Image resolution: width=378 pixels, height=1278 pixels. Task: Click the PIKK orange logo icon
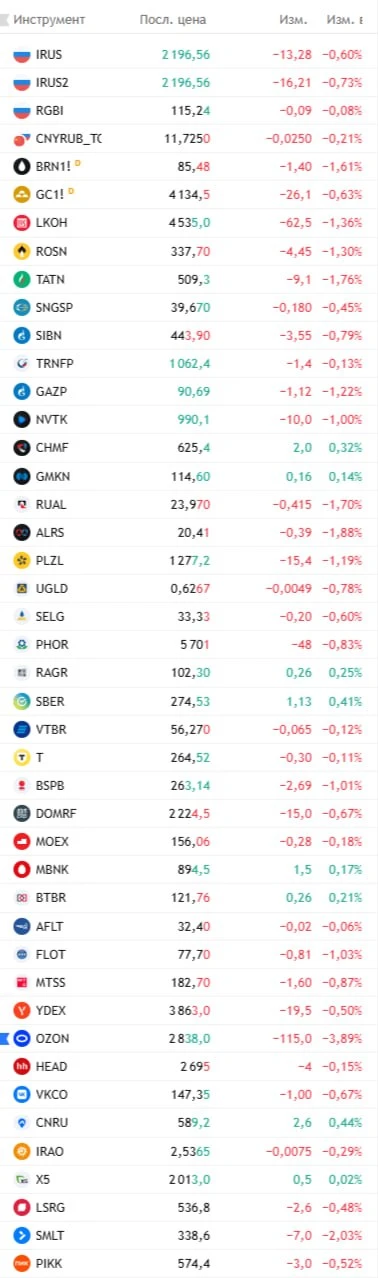pyautogui.click(x=22, y=1263)
